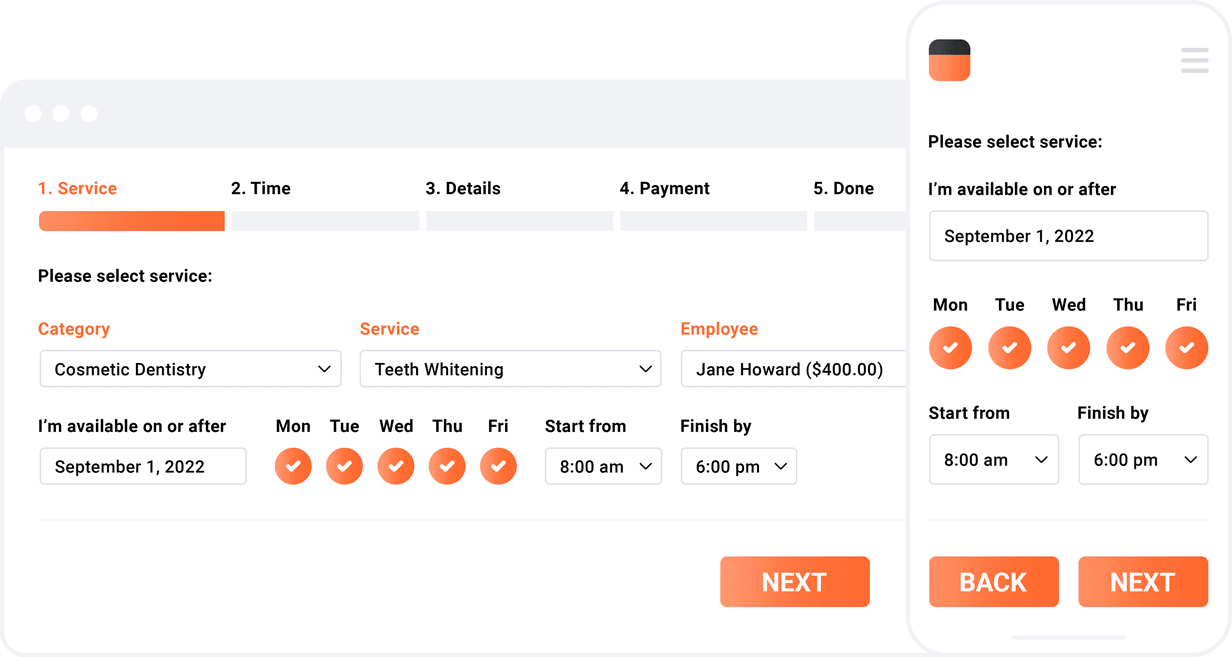
Task: Click the desktop date field September 1, 2022
Action: (x=143, y=467)
